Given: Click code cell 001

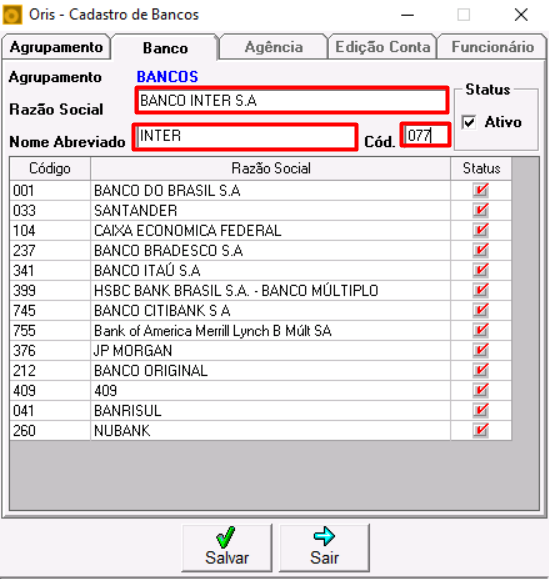Looking at the screenshot, I should tap(50, 191).
